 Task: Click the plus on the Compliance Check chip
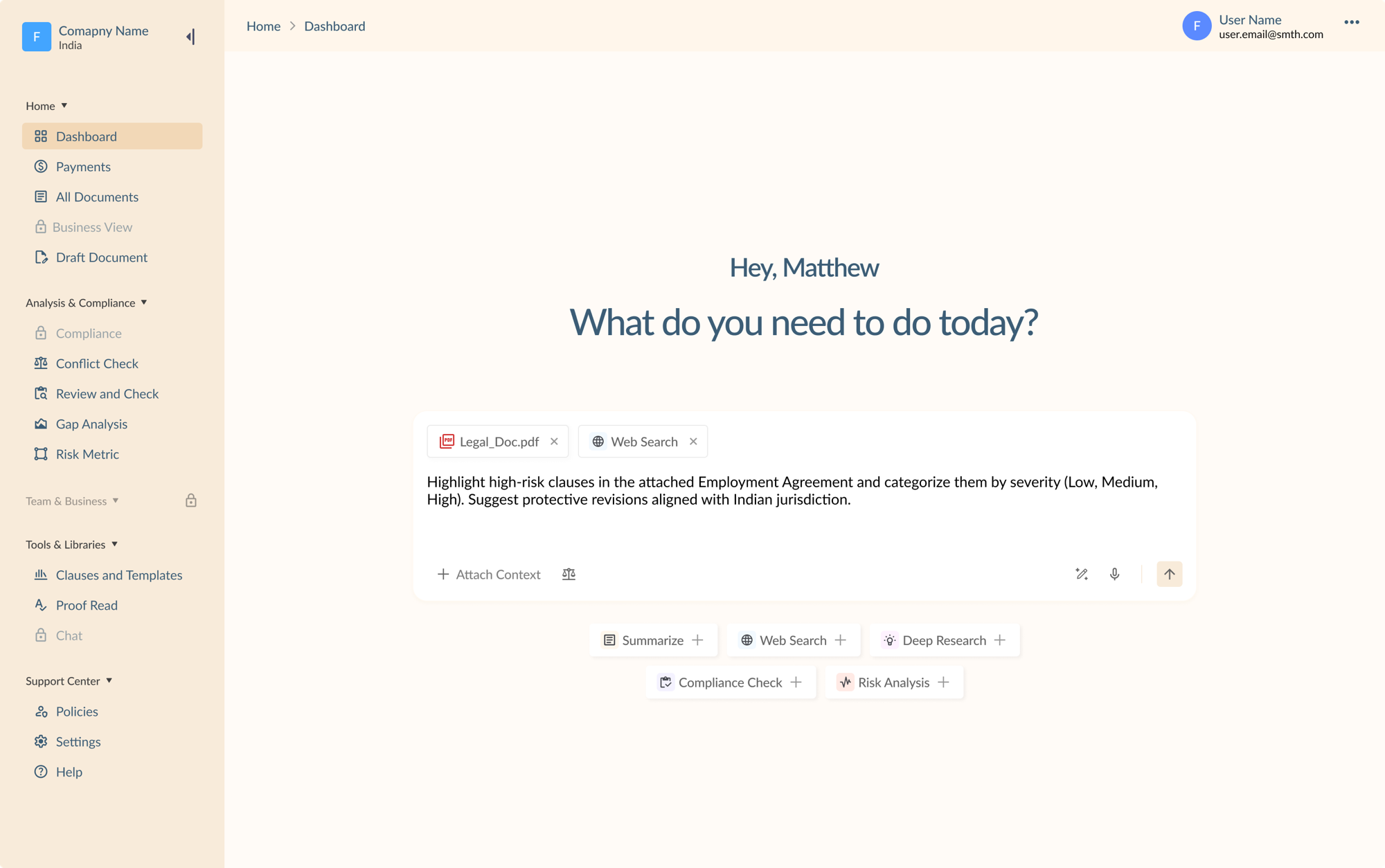pos(796,682)
